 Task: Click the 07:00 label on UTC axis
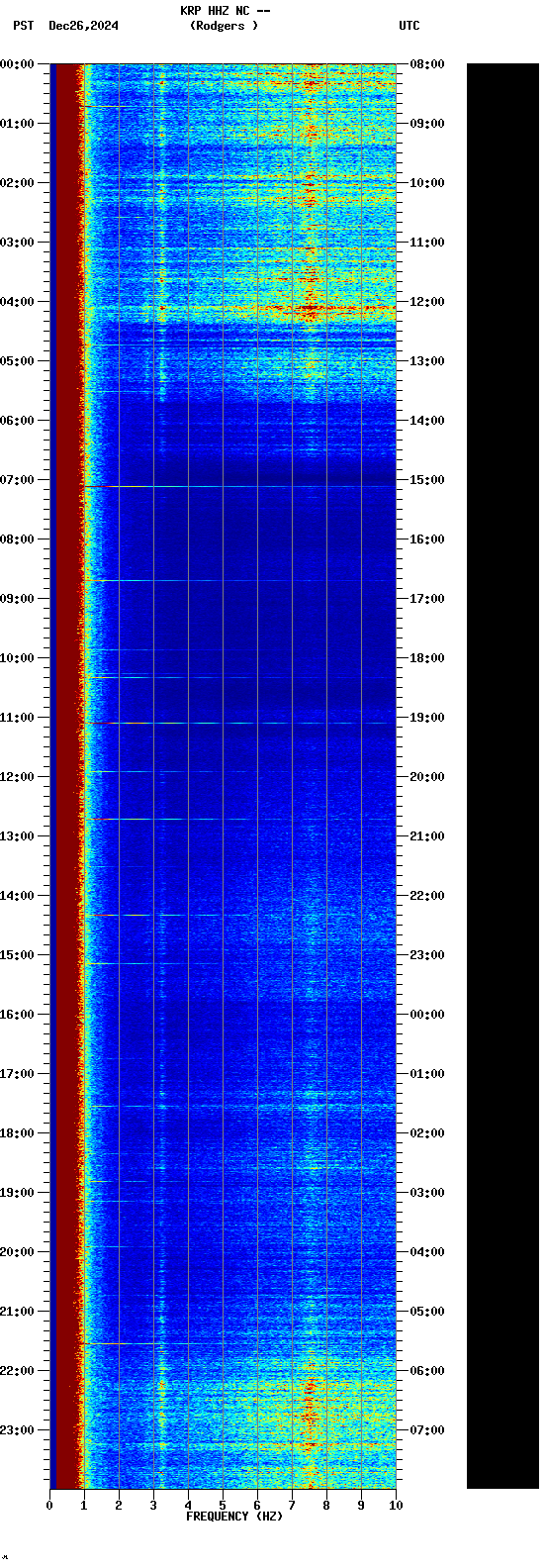coord(426,1430)
